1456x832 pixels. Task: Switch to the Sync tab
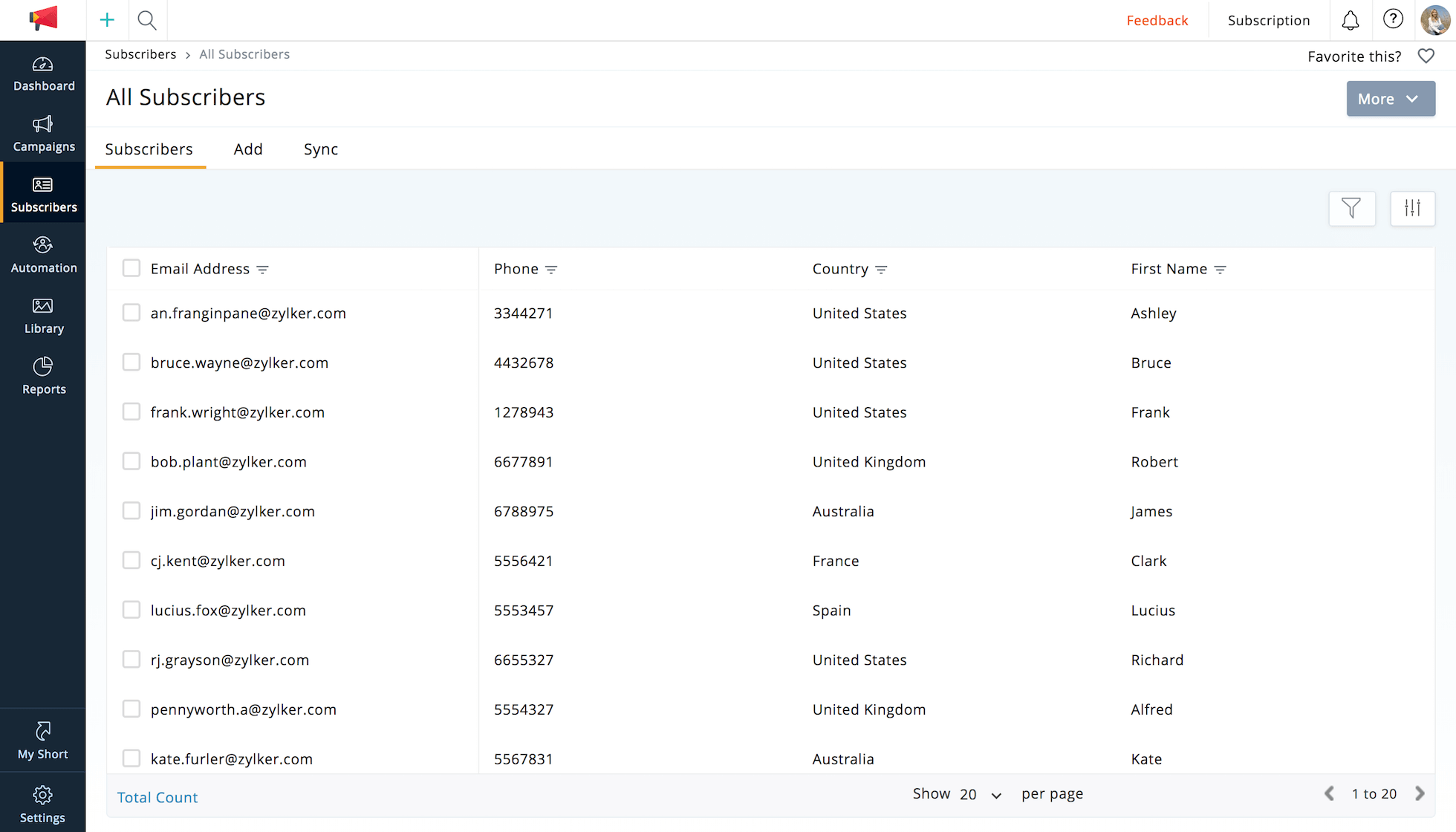tap(320, 149)
